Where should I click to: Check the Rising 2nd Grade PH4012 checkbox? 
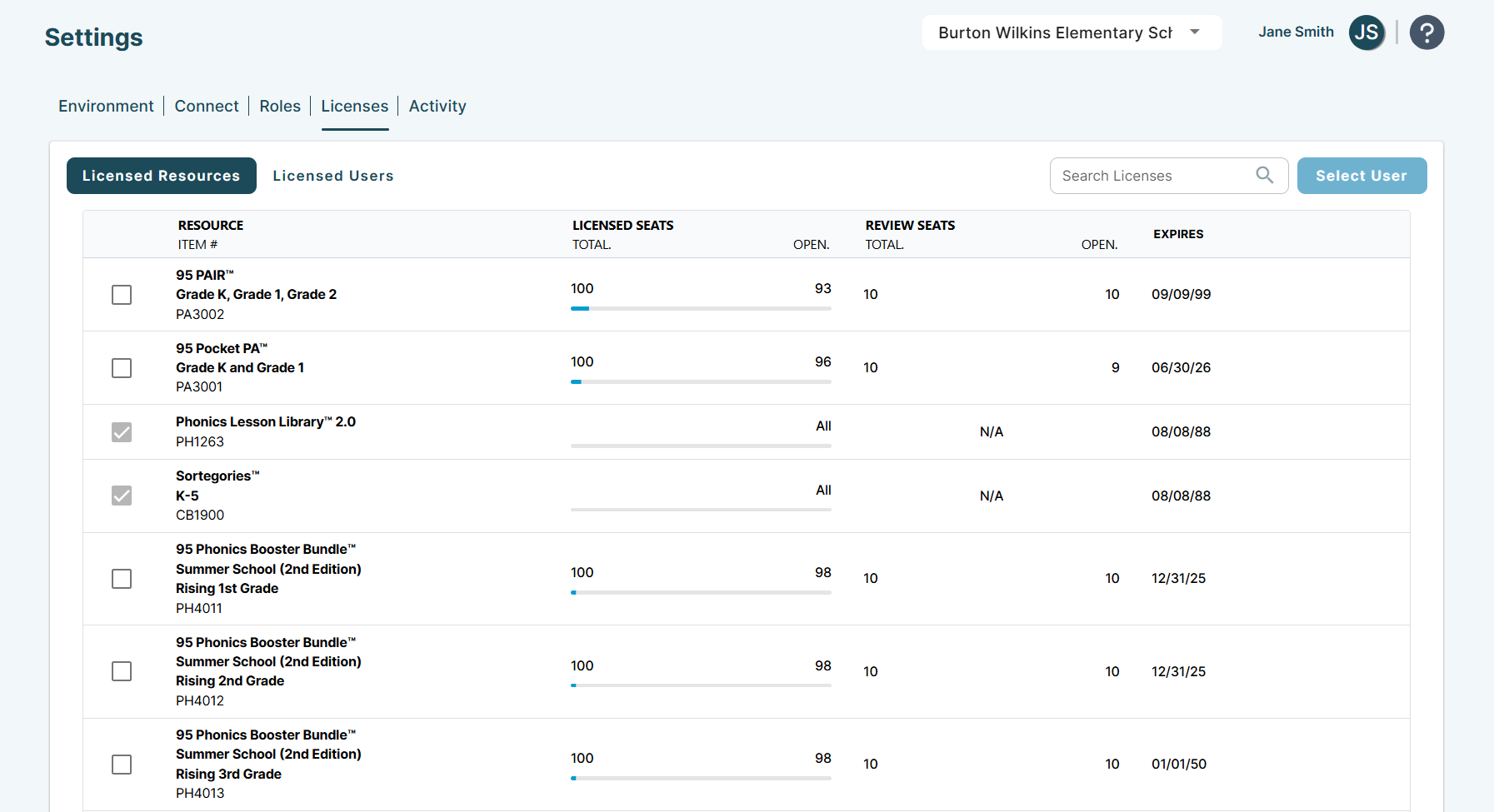click(x=122, y=671)
